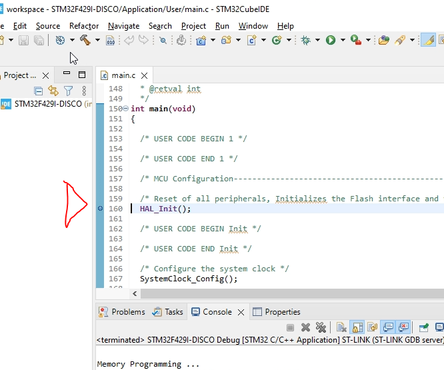Toggle breakpoint marker on line 160
444x370 pixels.
(x=100, y=209)
